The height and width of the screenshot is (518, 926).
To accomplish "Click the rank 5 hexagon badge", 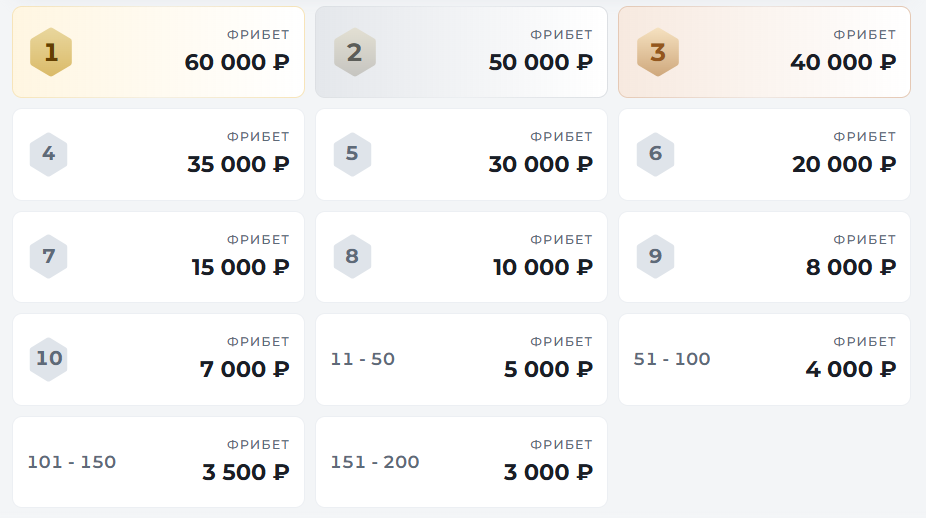I will (x=352, y=154).
